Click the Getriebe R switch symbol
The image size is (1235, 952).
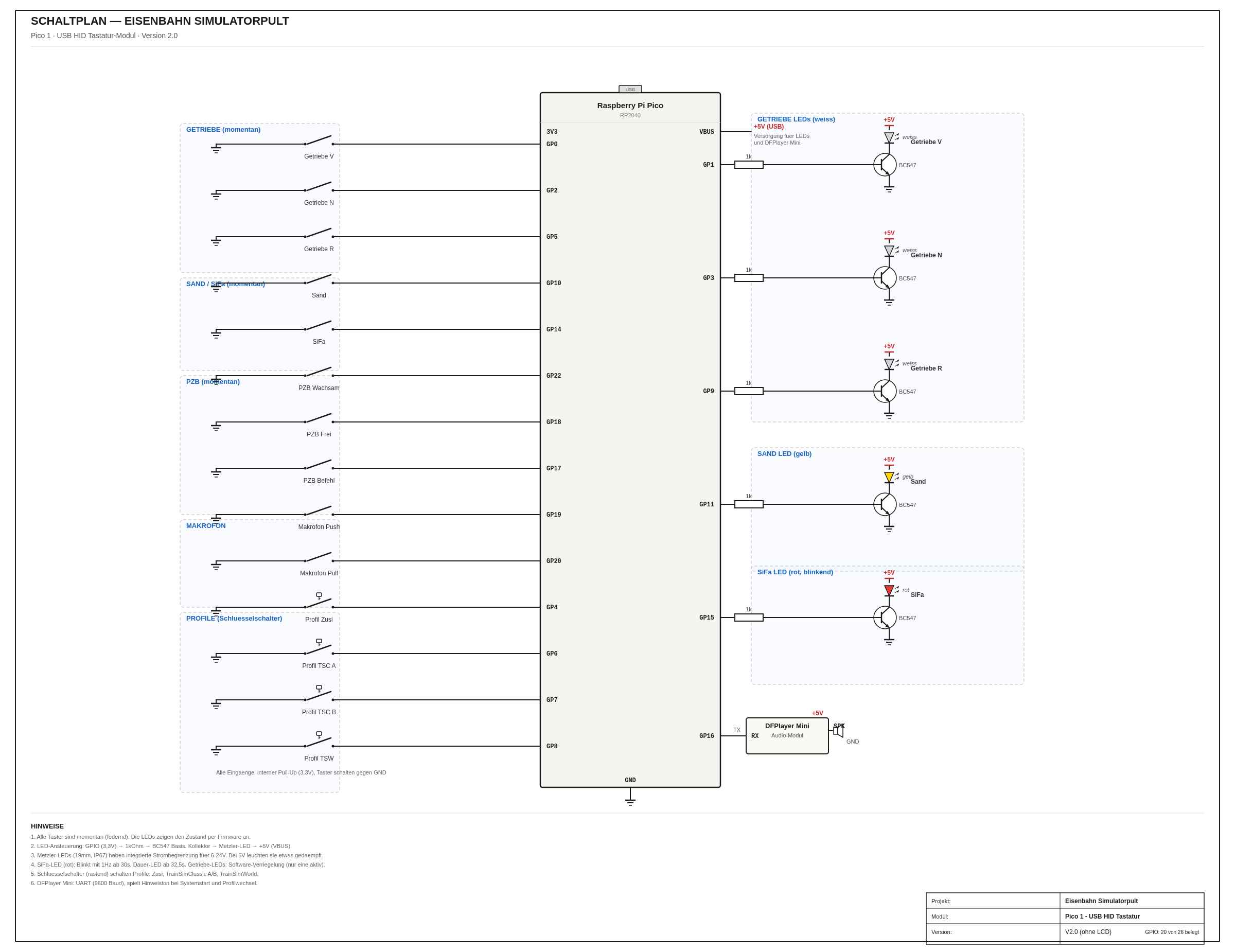(319, 233)
